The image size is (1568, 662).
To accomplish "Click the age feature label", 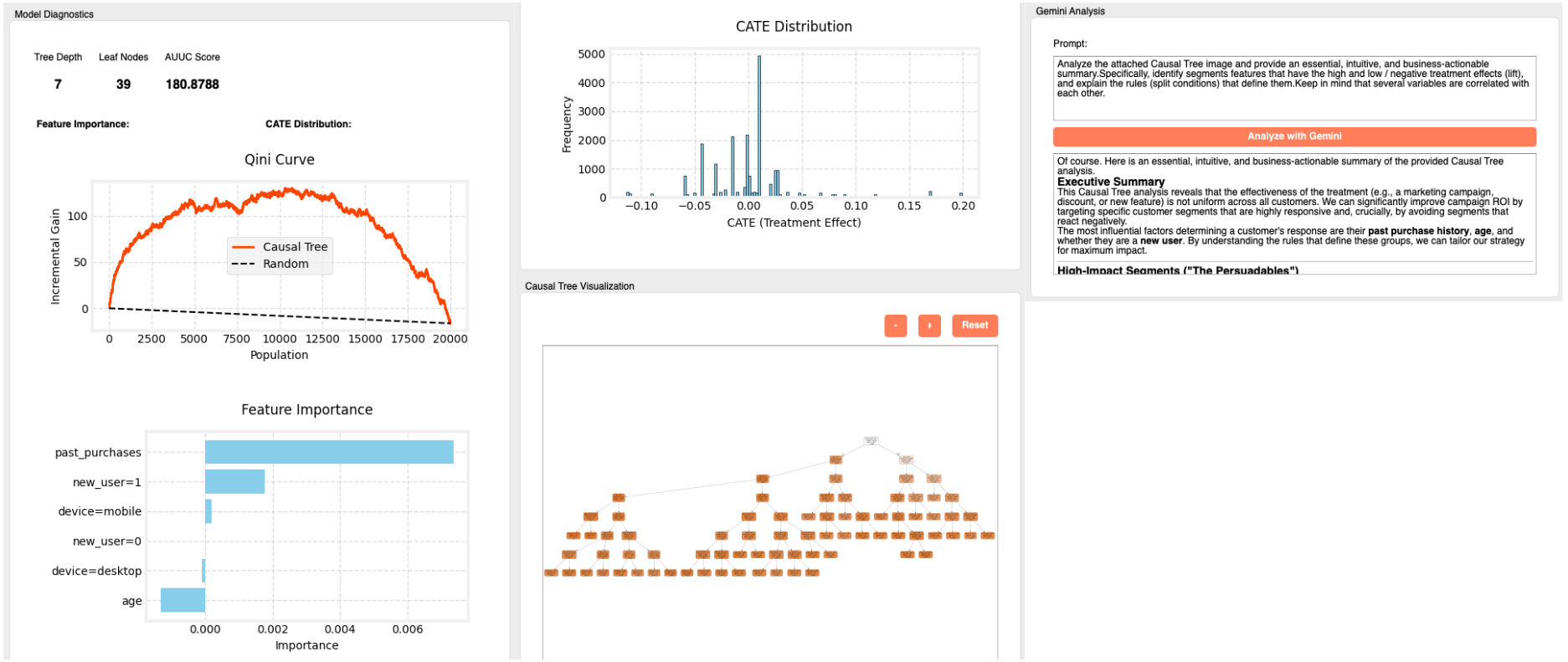I will 131,601.
